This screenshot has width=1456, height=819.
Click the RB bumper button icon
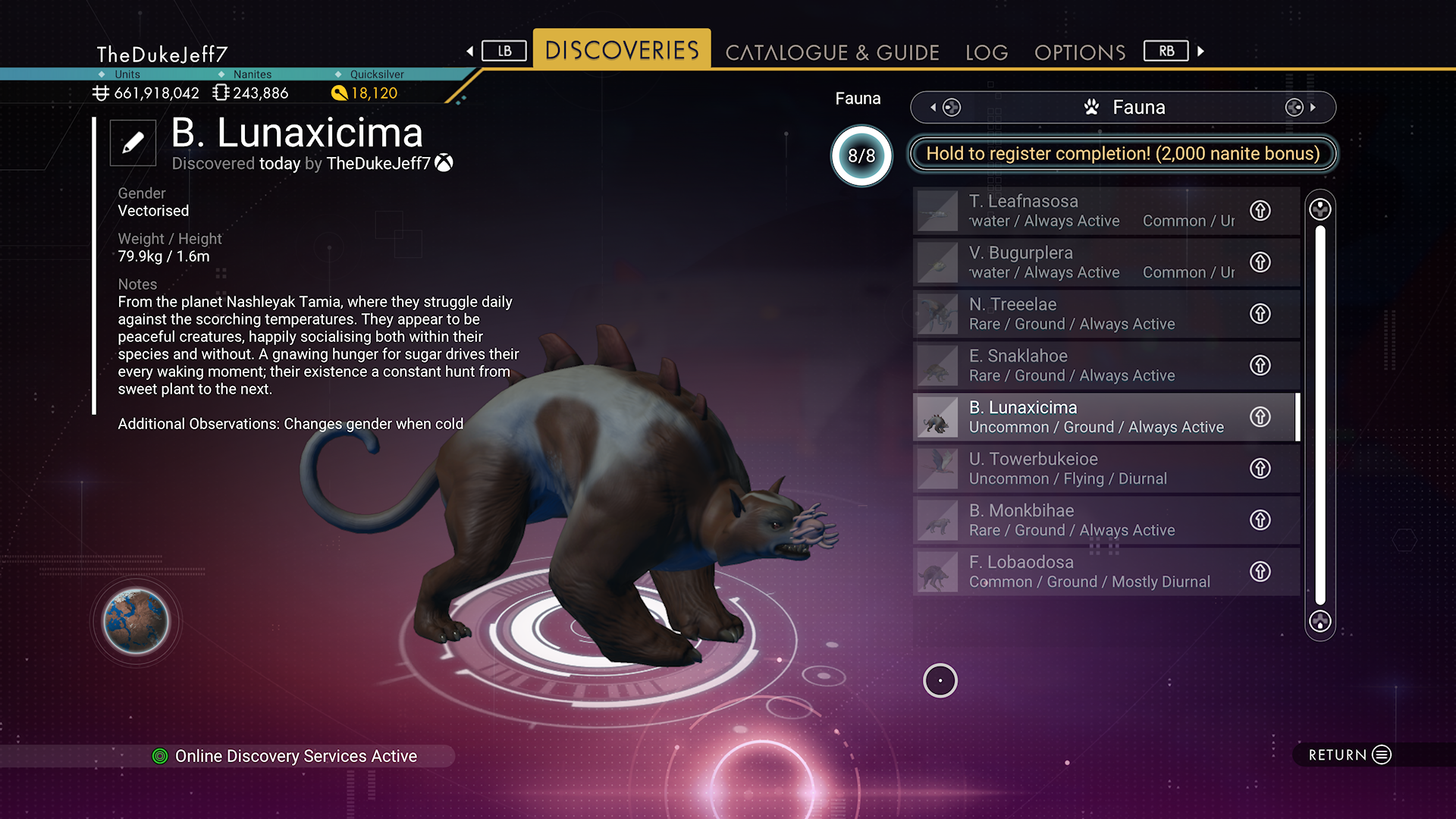click(1166, 52)
